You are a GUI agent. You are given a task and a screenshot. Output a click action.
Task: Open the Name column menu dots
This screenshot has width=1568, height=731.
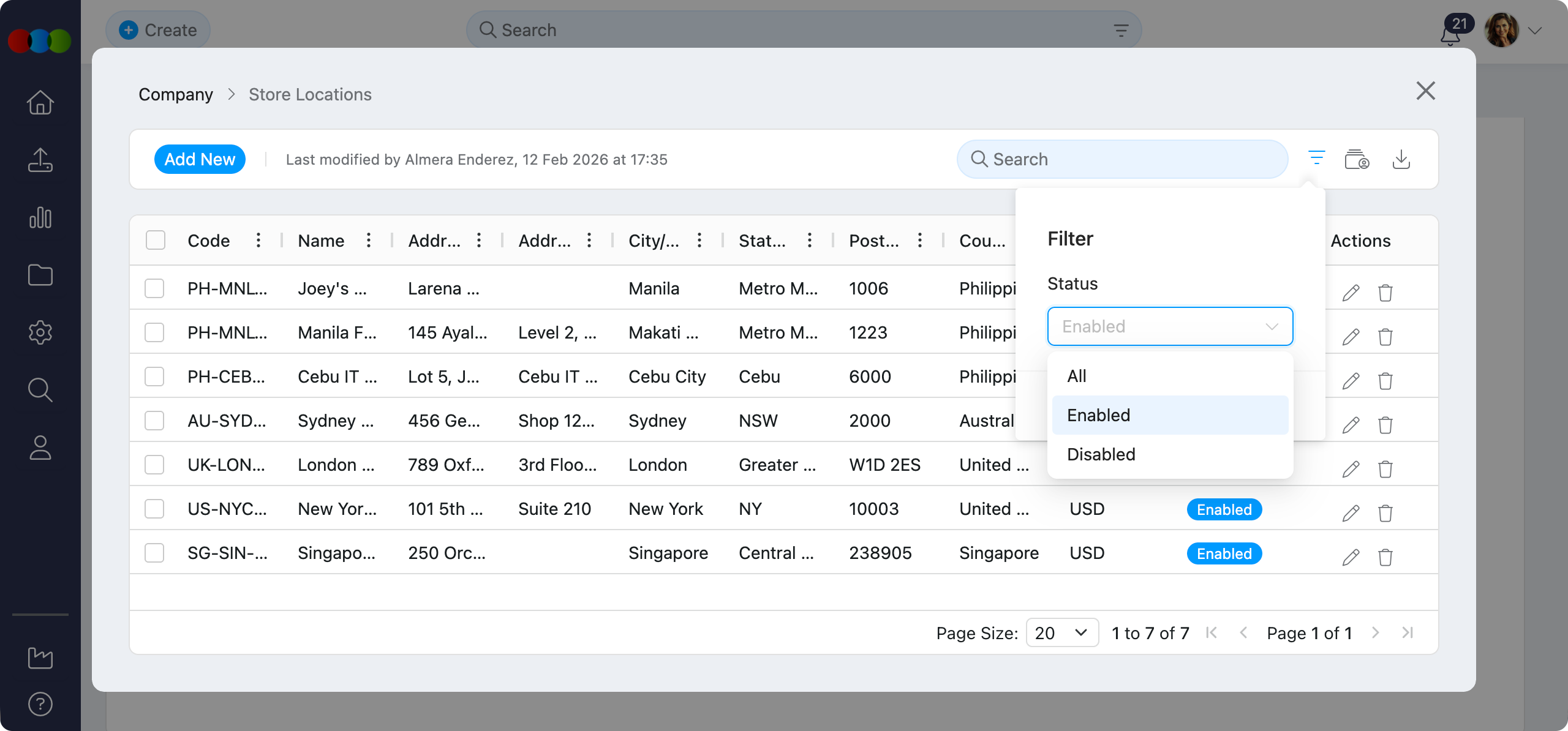click(369, 240)
